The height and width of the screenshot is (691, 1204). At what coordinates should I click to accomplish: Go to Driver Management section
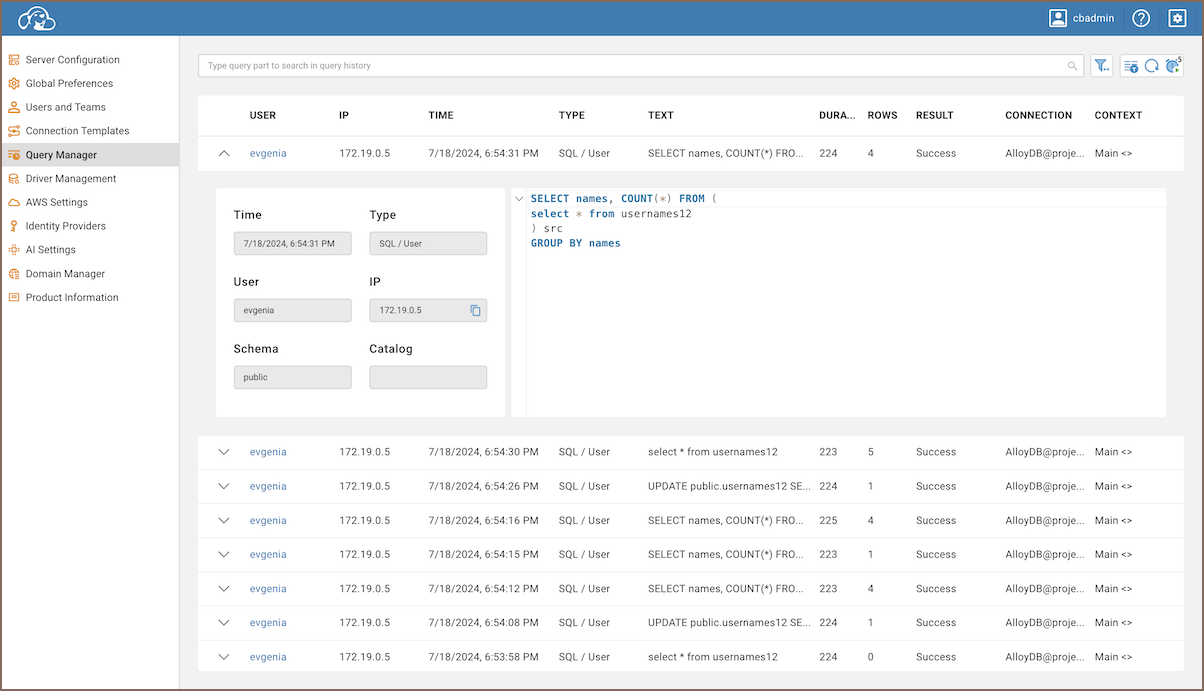71,178
